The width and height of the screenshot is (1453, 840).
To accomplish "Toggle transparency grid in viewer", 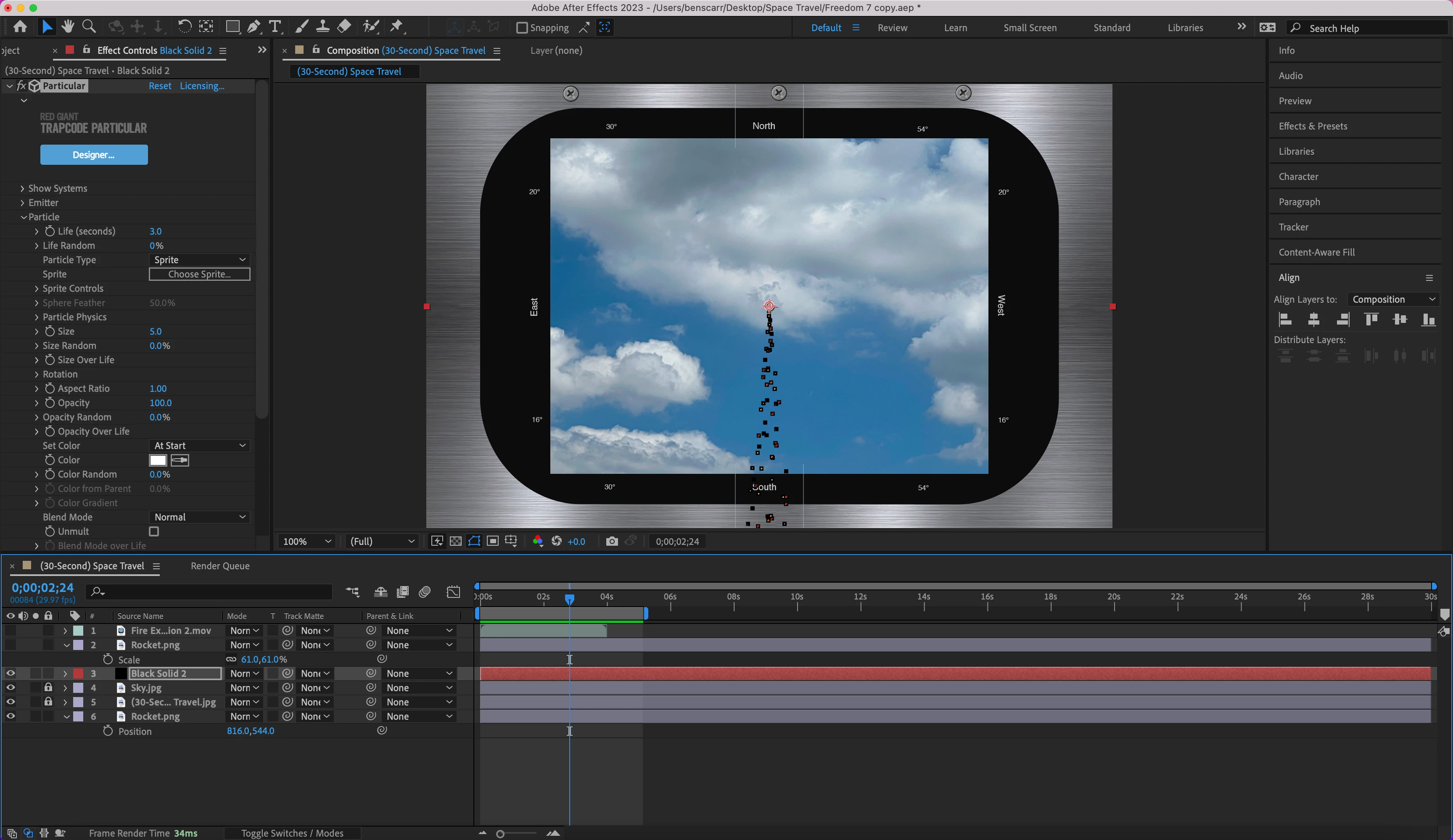I will click(455, 542).
